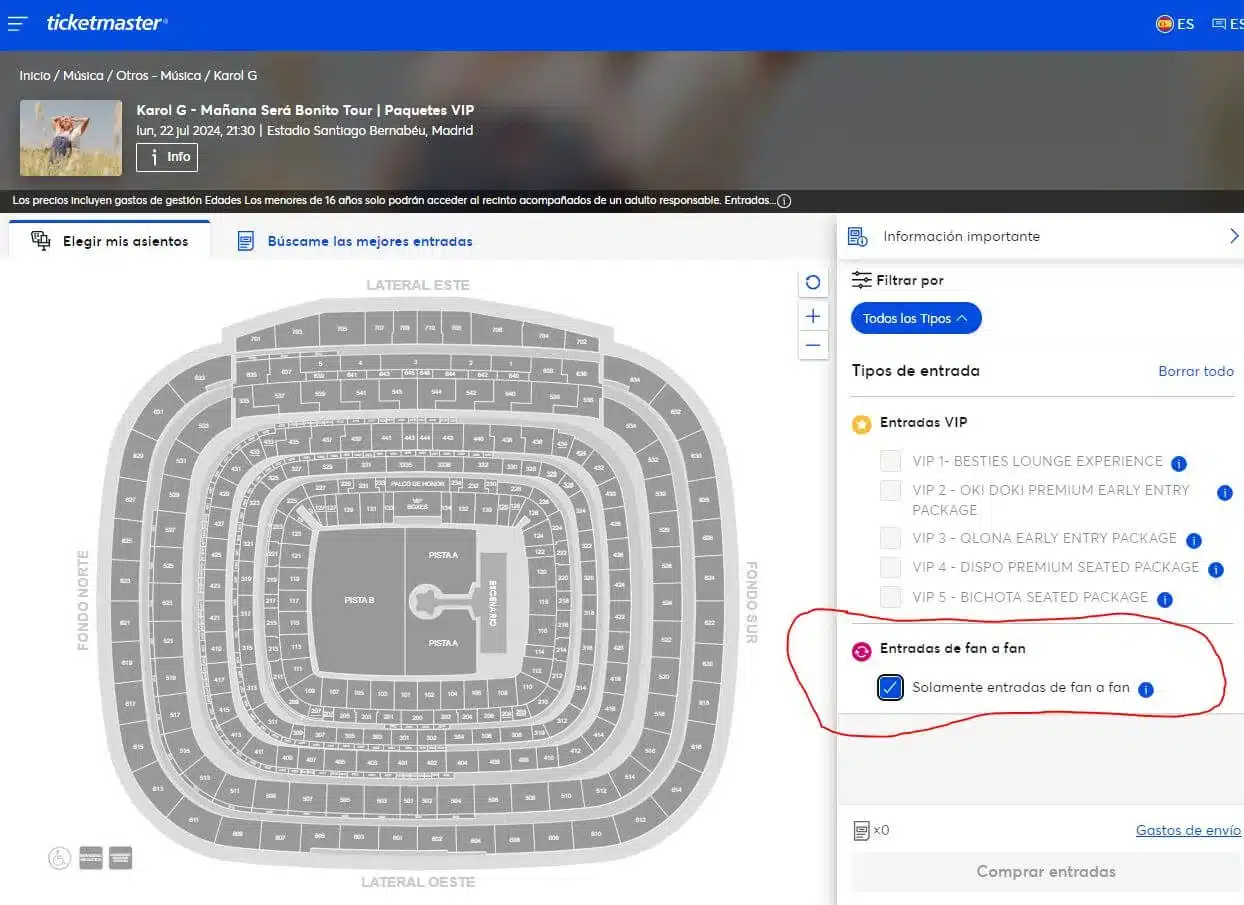Zoom out of the stadium map
This screenshot has width=1244, height=905.
click(x=813, y=346)
